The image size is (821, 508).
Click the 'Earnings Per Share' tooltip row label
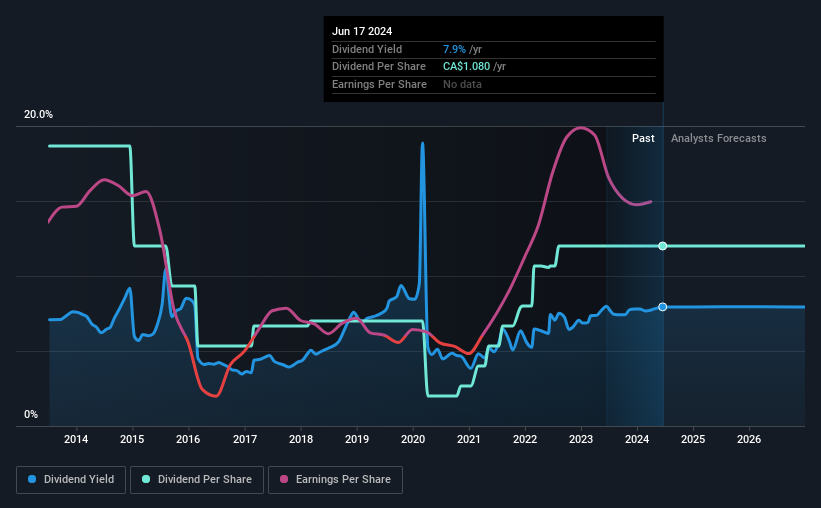(379, 84)
